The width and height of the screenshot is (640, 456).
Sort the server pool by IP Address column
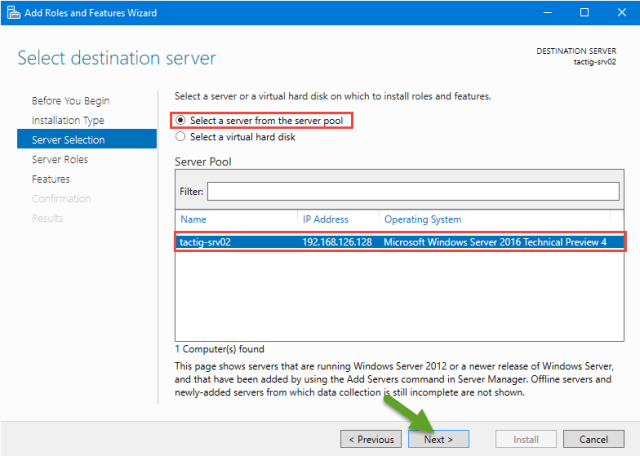[325, 219]
